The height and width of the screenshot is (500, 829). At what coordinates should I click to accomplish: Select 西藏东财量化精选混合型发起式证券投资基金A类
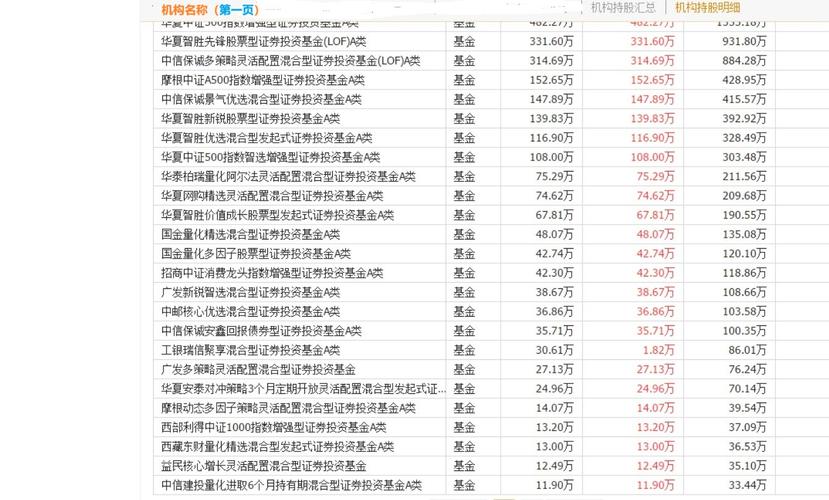click(x=278, y=447)
